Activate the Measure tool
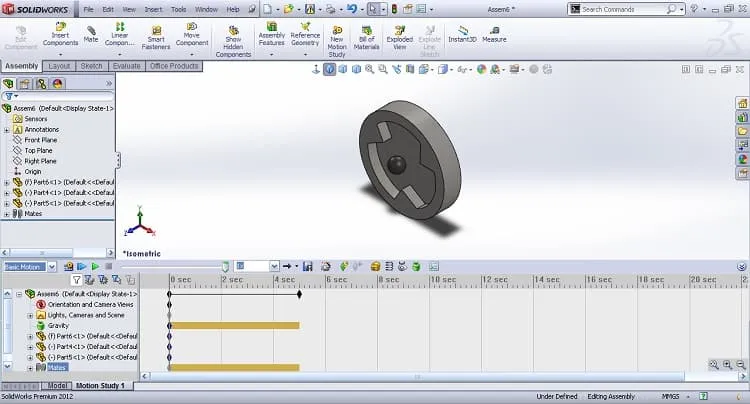750x404 pixels. pos(494,34)
